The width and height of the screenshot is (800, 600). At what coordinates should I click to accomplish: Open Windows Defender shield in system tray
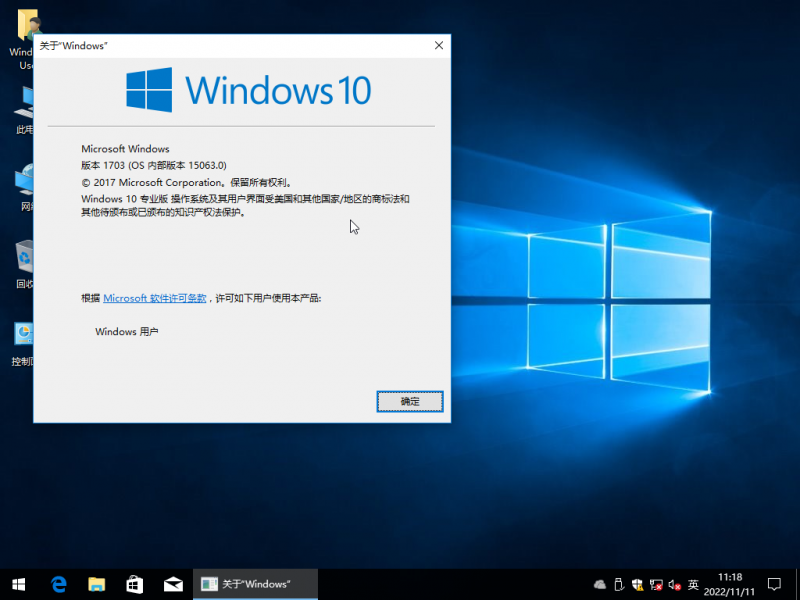(x=637, y=584)
